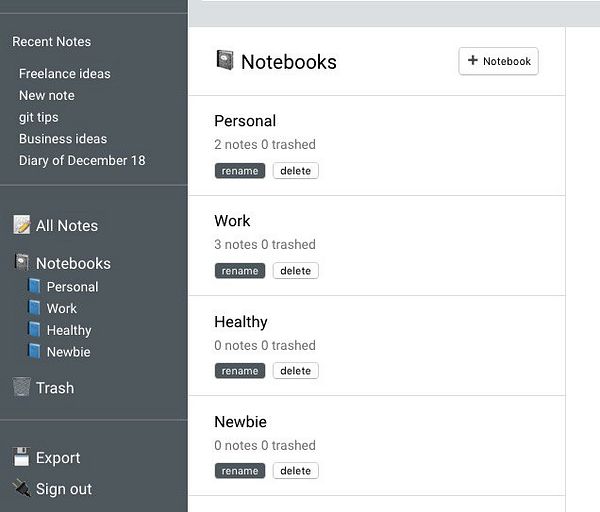Rename the Healthy notebook
Image resolution: width=600 pixels, height=512 pixels.
pyautogui.click(x=240, y=371)
